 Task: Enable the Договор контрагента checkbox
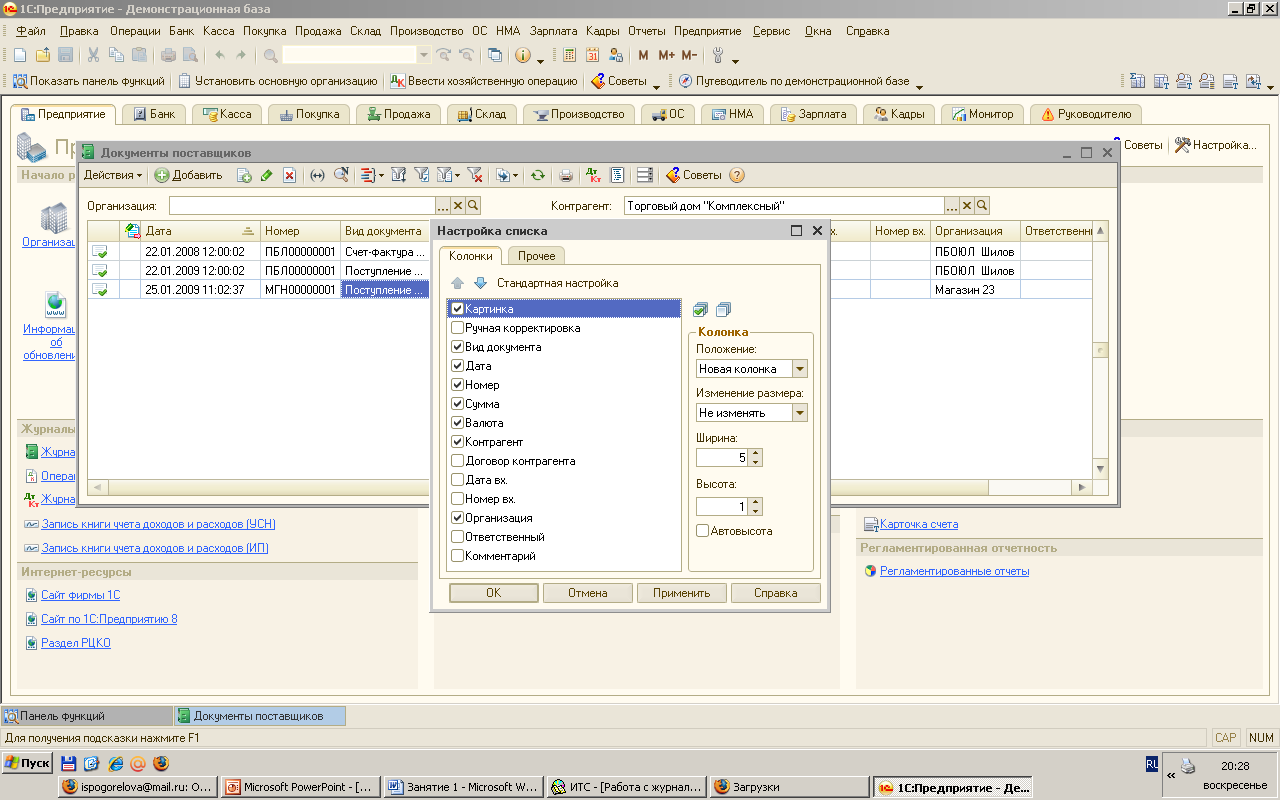pyautogui.click(x=458, y=461)
